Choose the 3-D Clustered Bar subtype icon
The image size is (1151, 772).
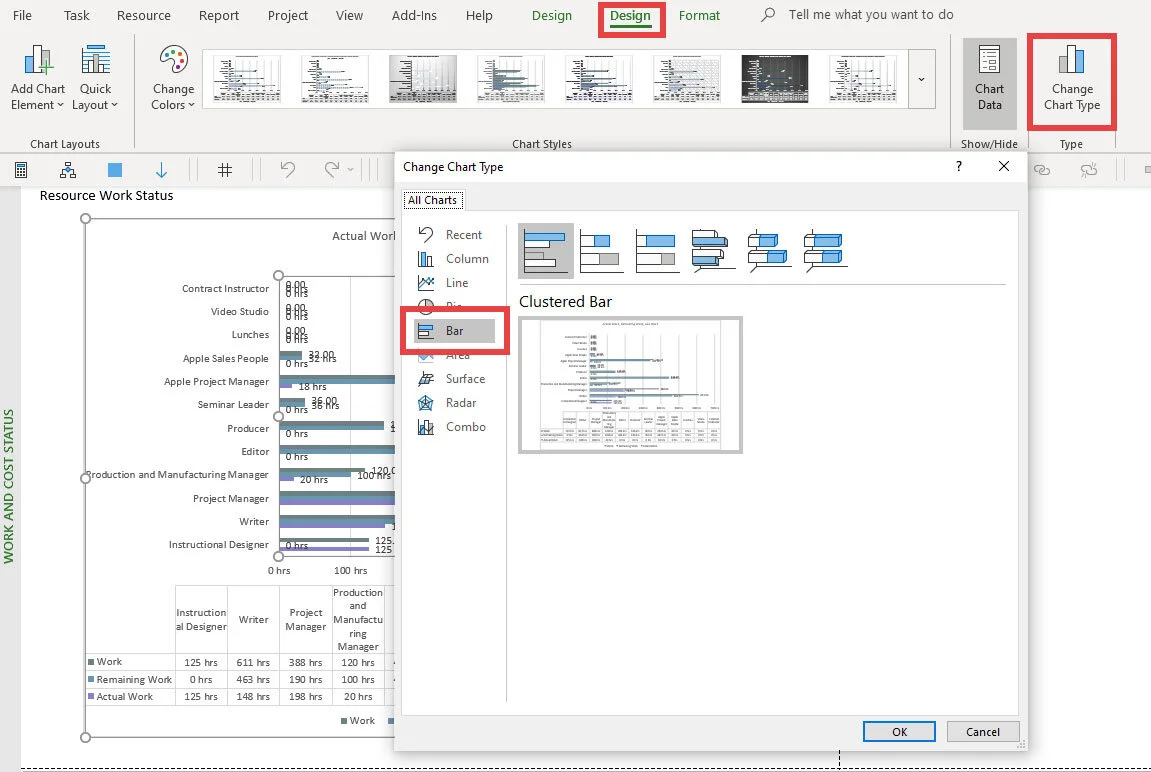point(713,250)
